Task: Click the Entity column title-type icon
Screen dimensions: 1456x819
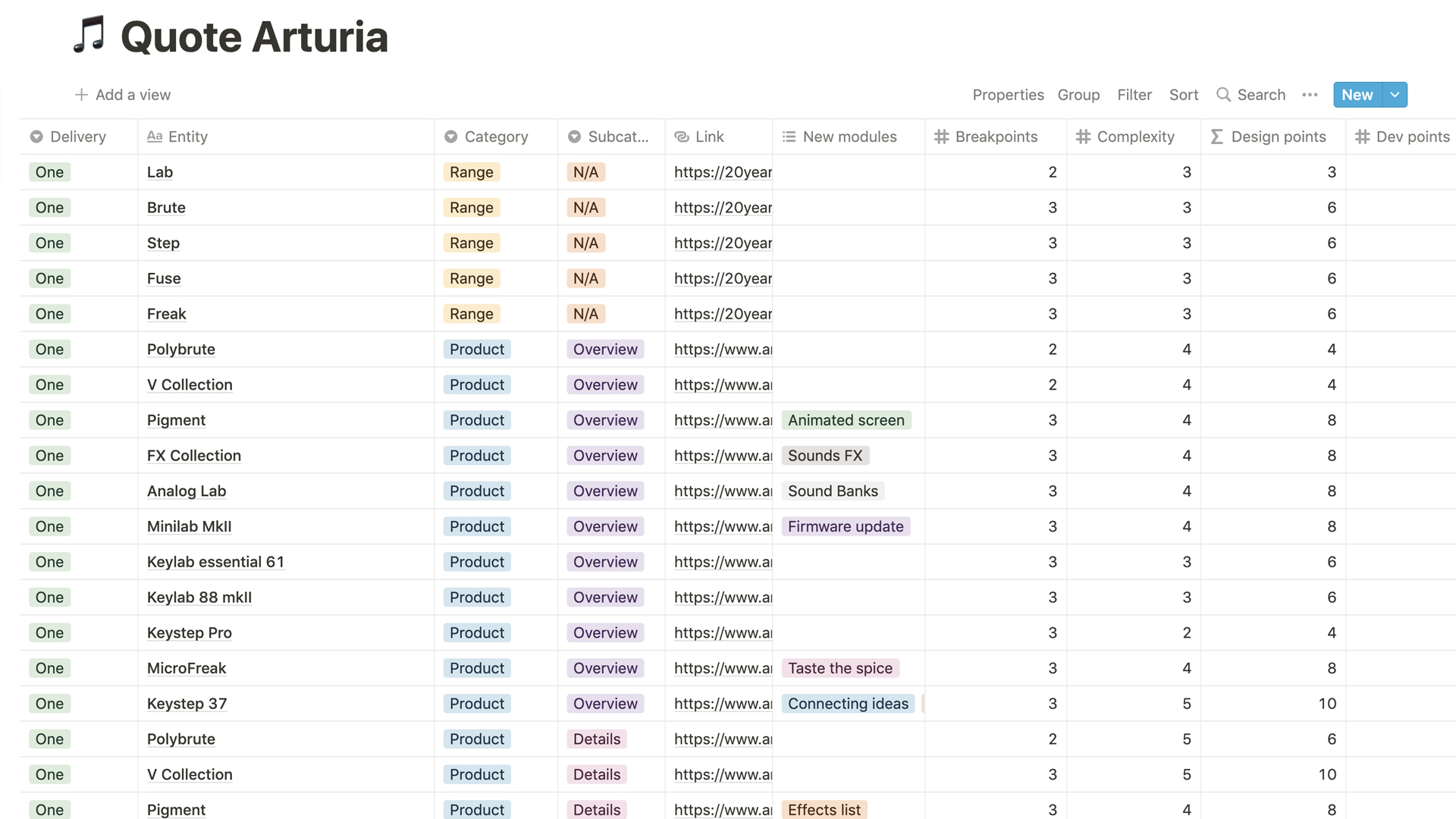Action: pyautogui.click(x=155, y=136)
